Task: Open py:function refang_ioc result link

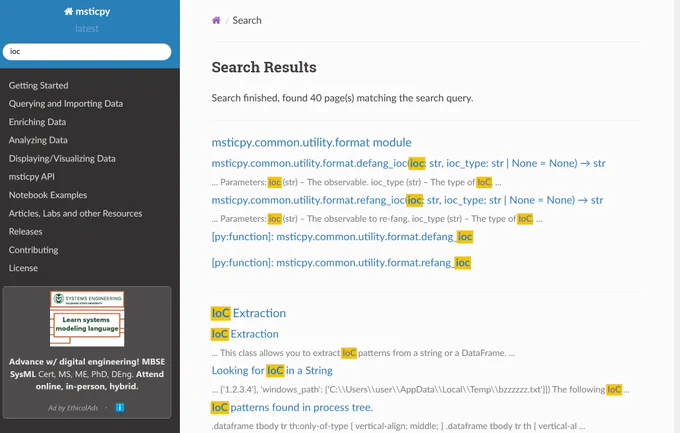Action: point(341,262)
